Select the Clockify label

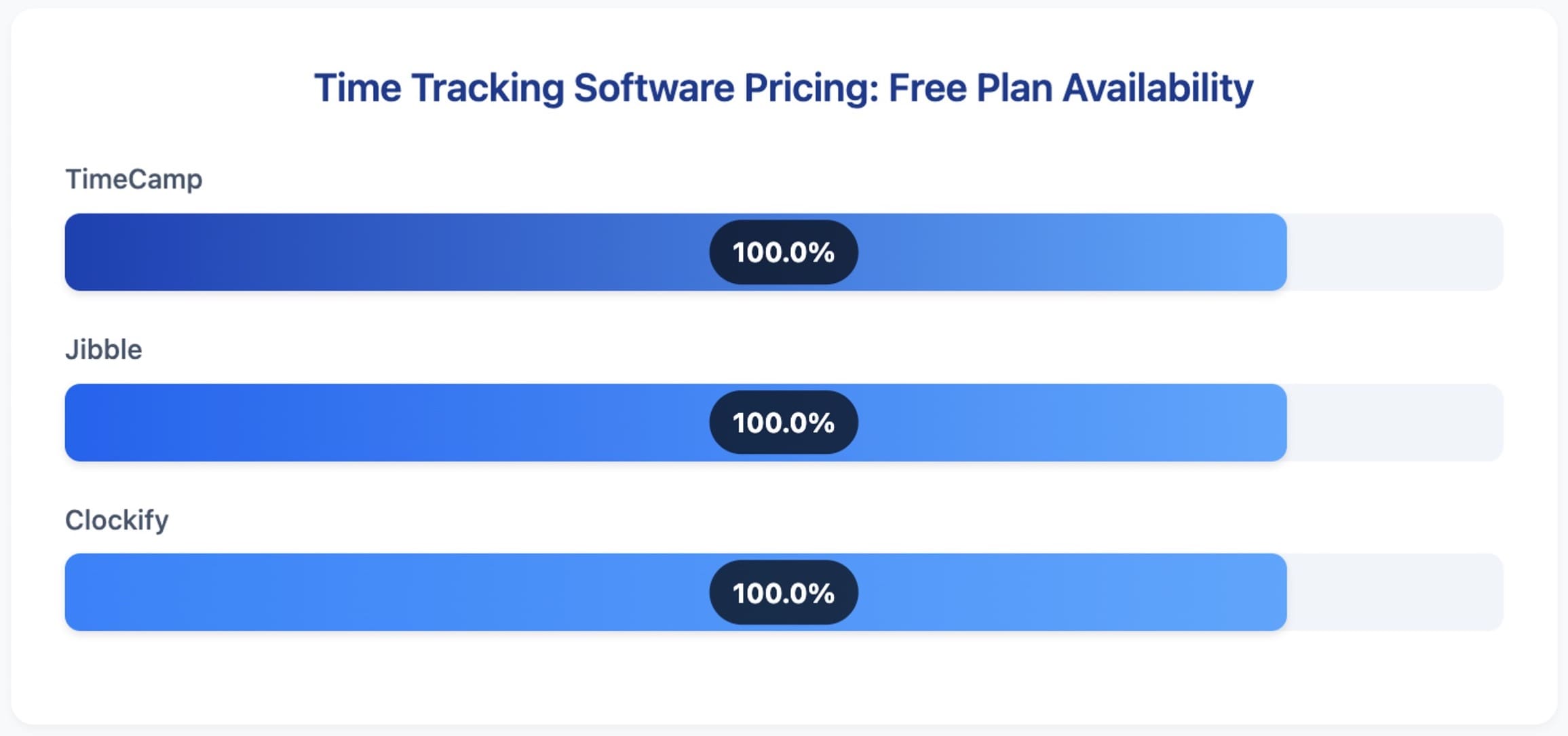click(x=117, y=520)
